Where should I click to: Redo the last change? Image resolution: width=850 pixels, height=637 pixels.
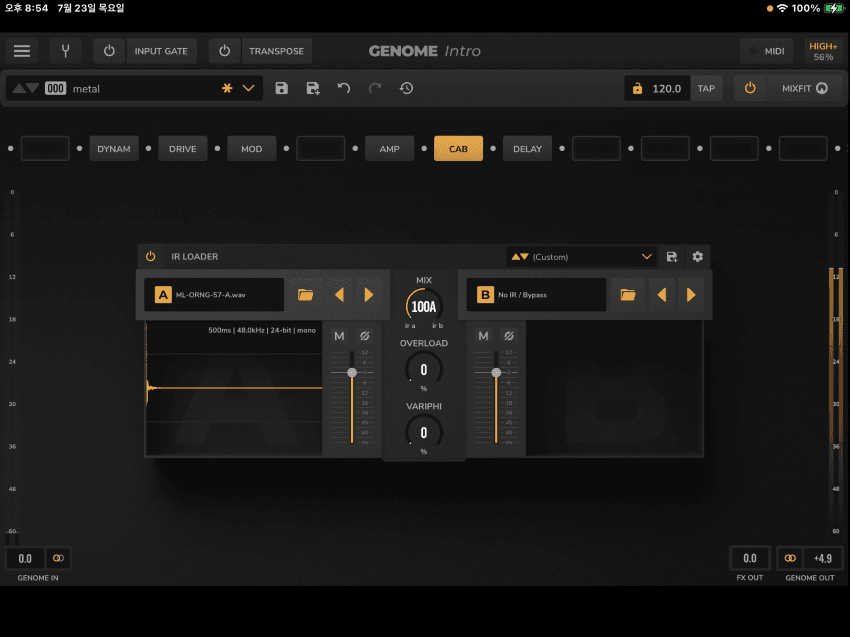coord(375,88)
